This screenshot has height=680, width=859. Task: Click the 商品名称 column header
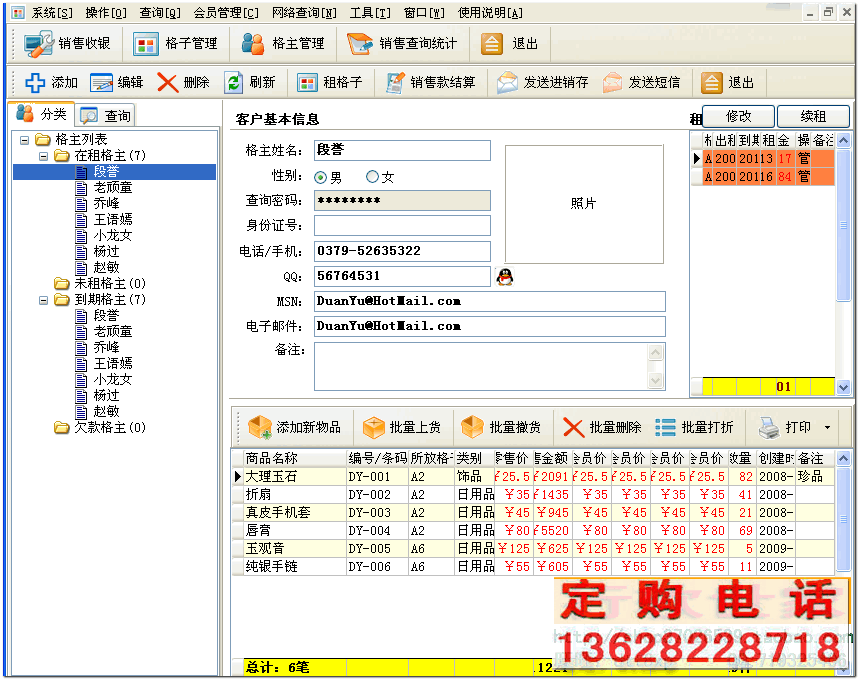coord(294,459)
